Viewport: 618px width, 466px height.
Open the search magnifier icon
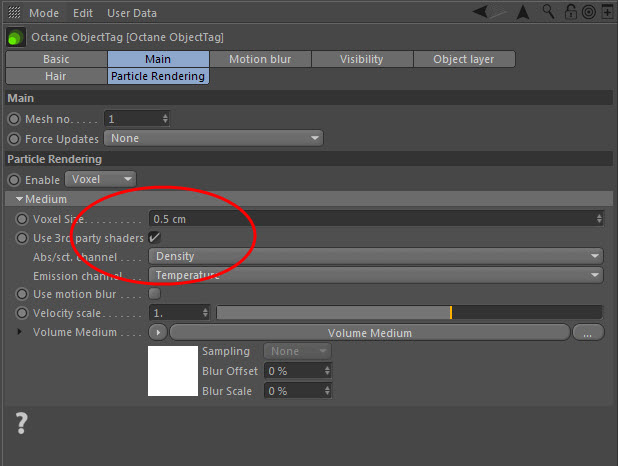(x=548, y=12)
